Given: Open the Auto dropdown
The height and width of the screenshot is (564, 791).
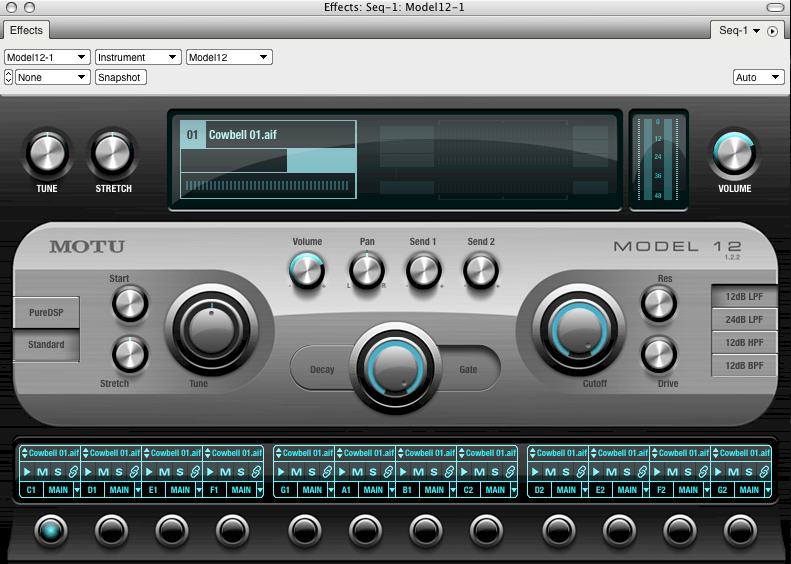Looking at the screenshot, I should click(759, 77).
